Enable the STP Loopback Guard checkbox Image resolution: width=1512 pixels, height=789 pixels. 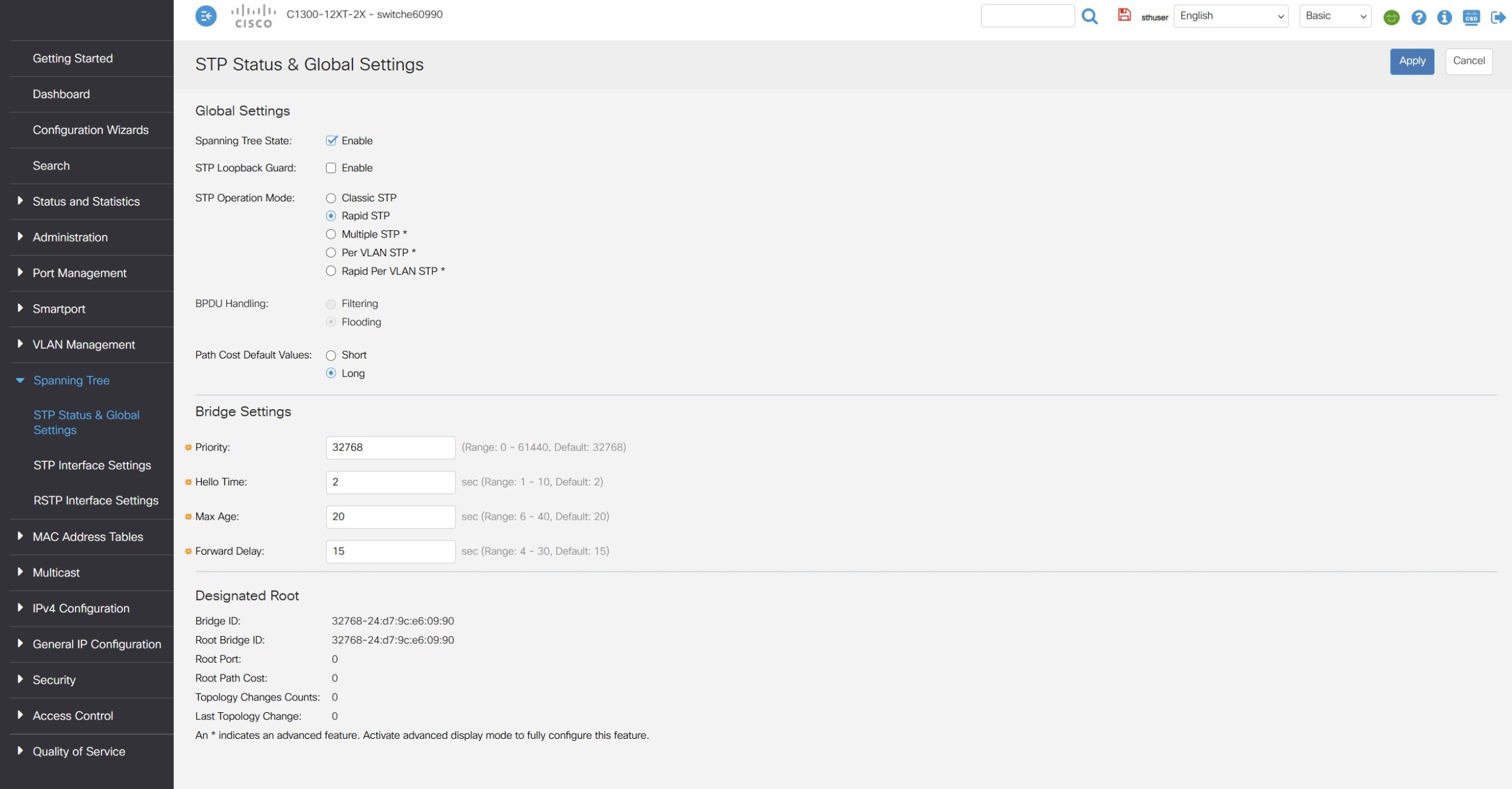[331, 168]
